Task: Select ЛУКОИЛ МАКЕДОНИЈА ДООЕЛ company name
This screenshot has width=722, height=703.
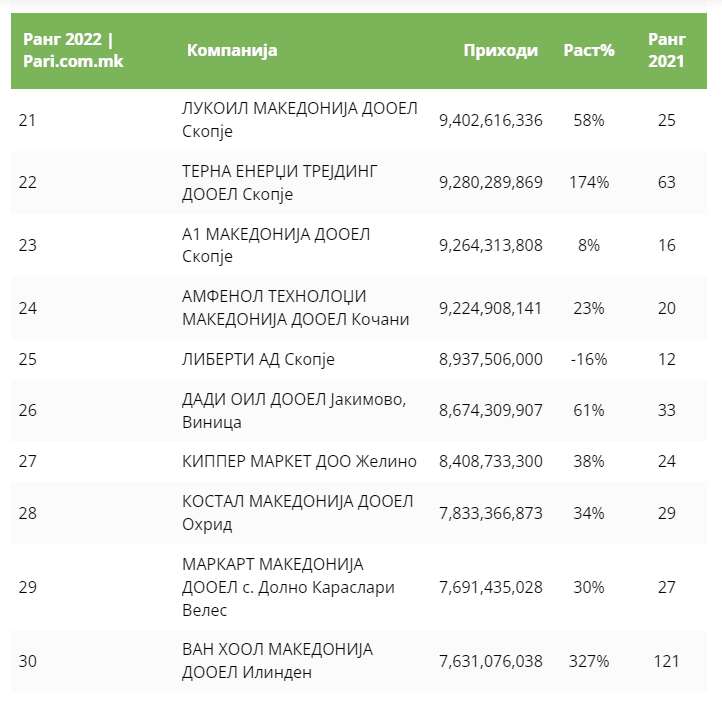Action: [299, 120]
